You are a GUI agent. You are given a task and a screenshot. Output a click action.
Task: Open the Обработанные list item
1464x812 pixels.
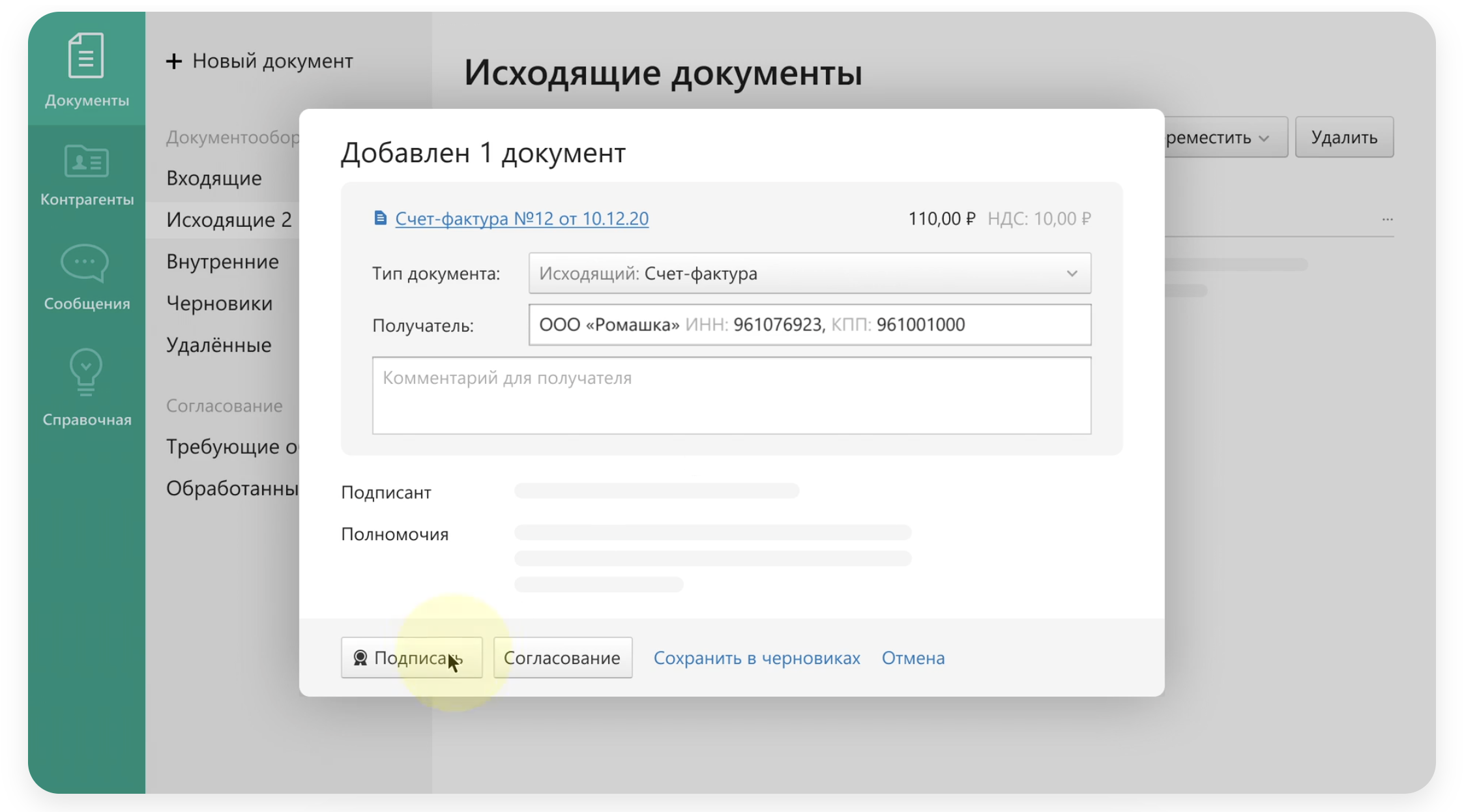point(233,488)
